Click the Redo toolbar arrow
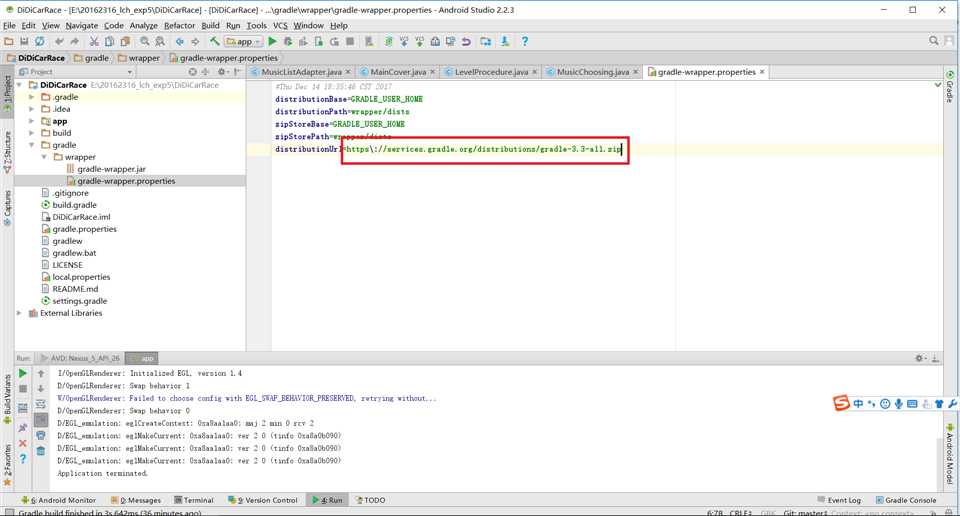960x516 pixels. pos(75,42)
